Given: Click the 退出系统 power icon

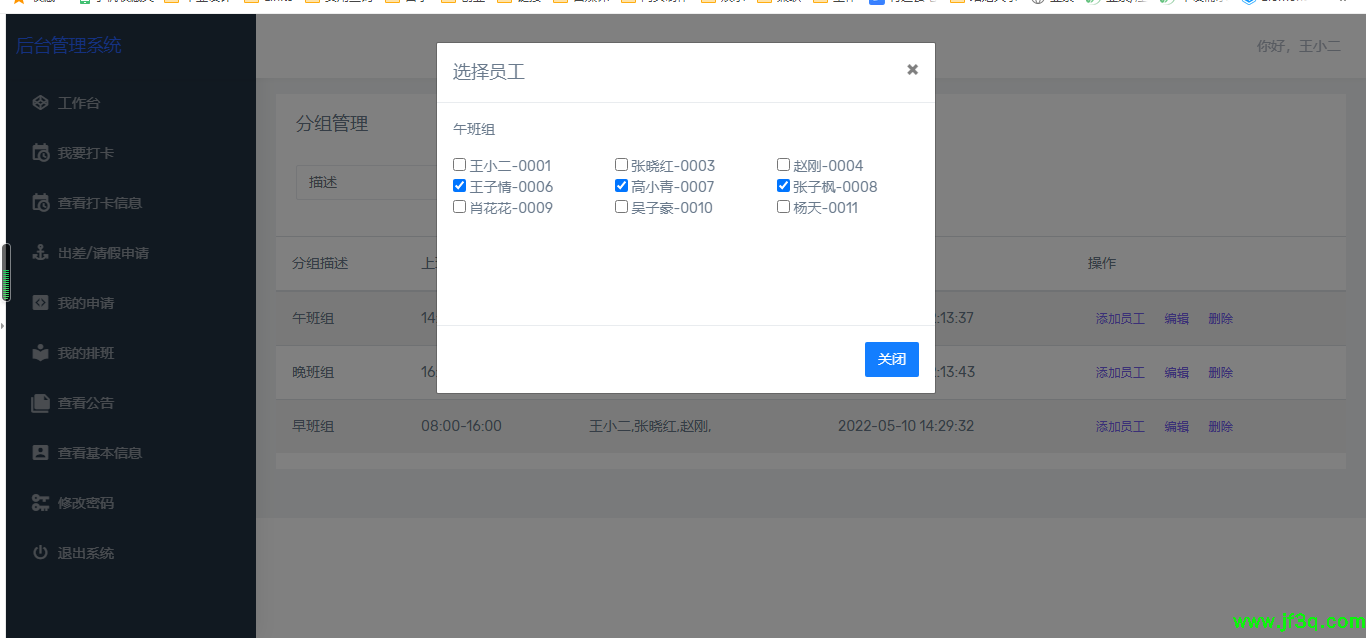Looking at the screenshot, I should [40, 553].
